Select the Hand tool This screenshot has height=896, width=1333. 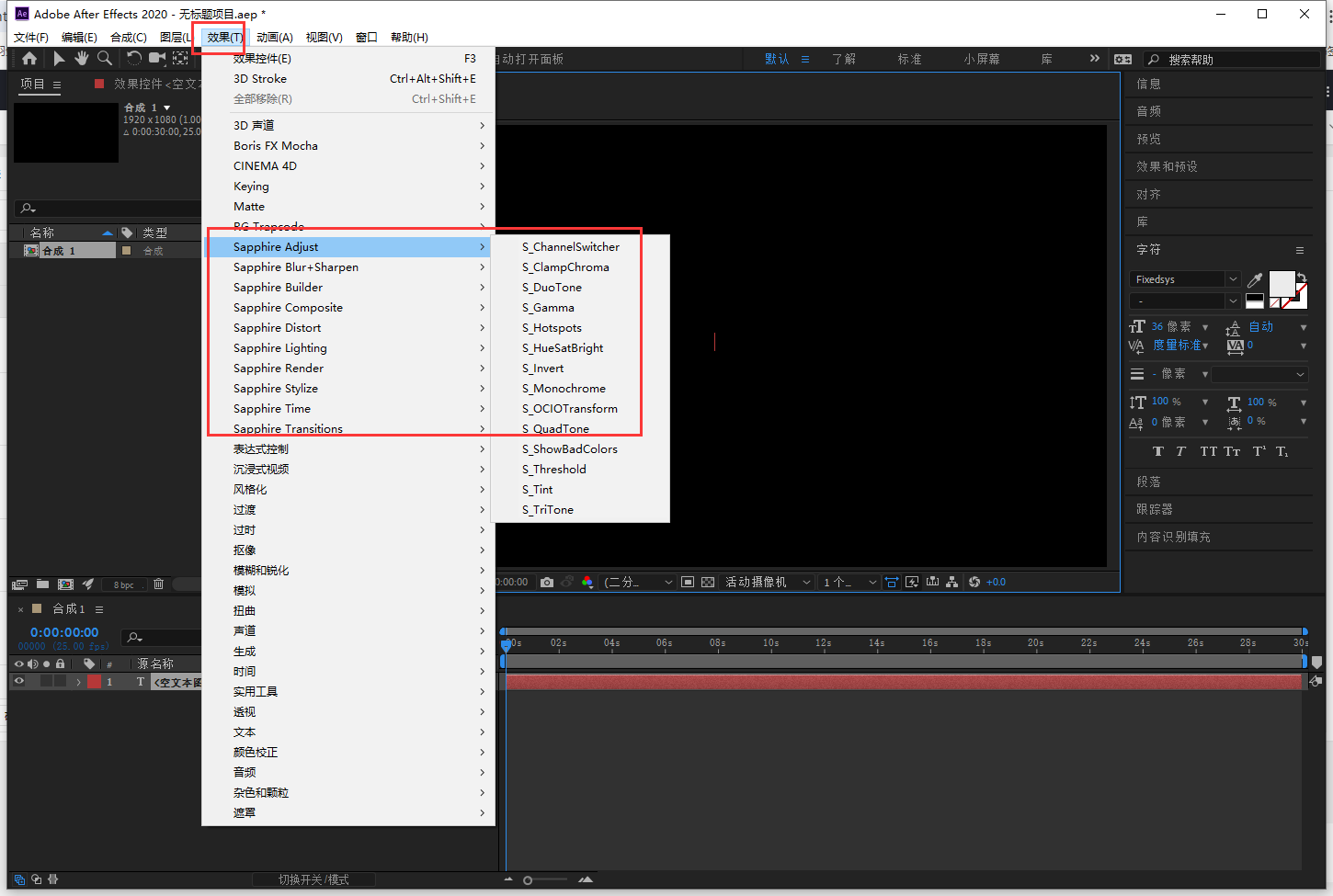pos(82,59)
